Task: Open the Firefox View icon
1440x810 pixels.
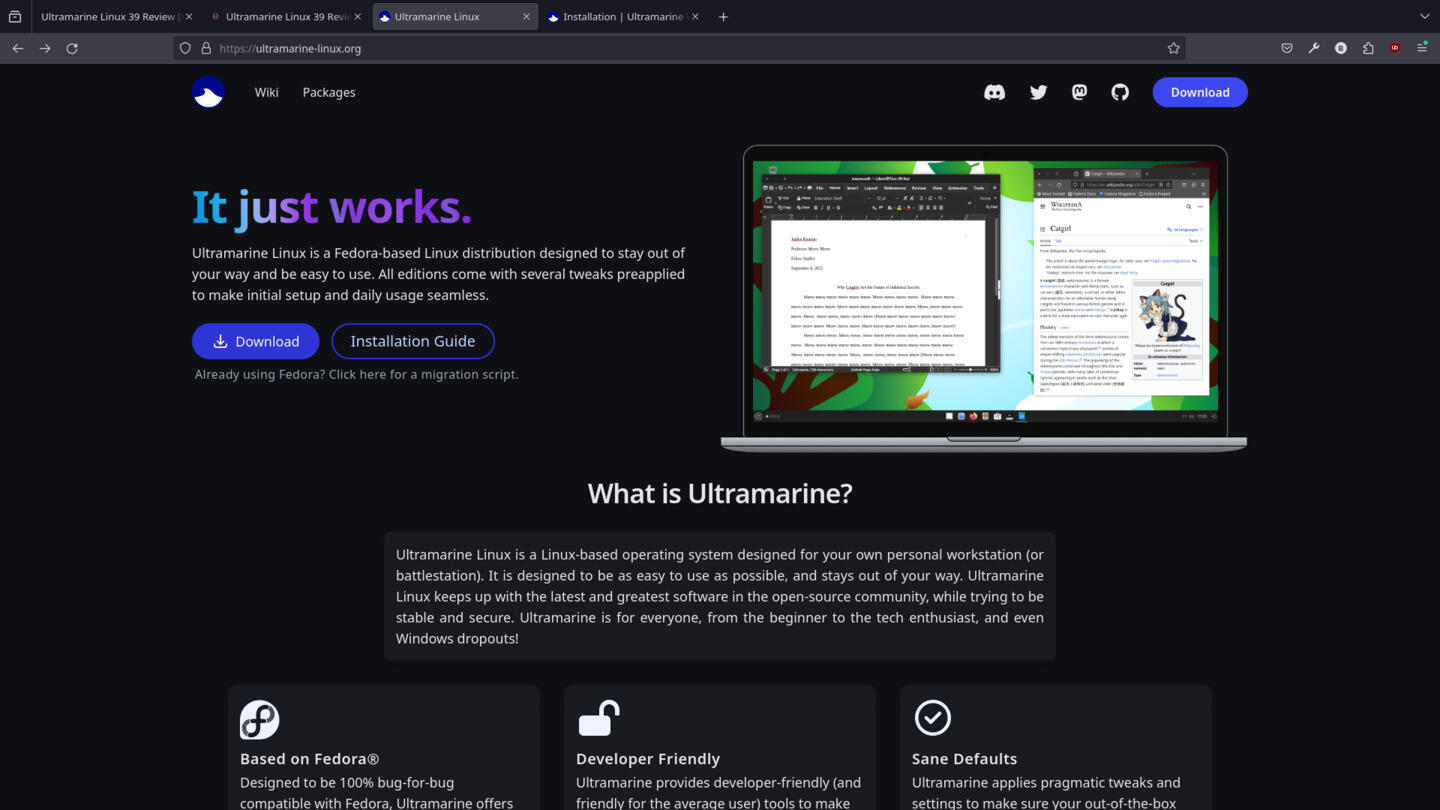Action: pos(15,17)
